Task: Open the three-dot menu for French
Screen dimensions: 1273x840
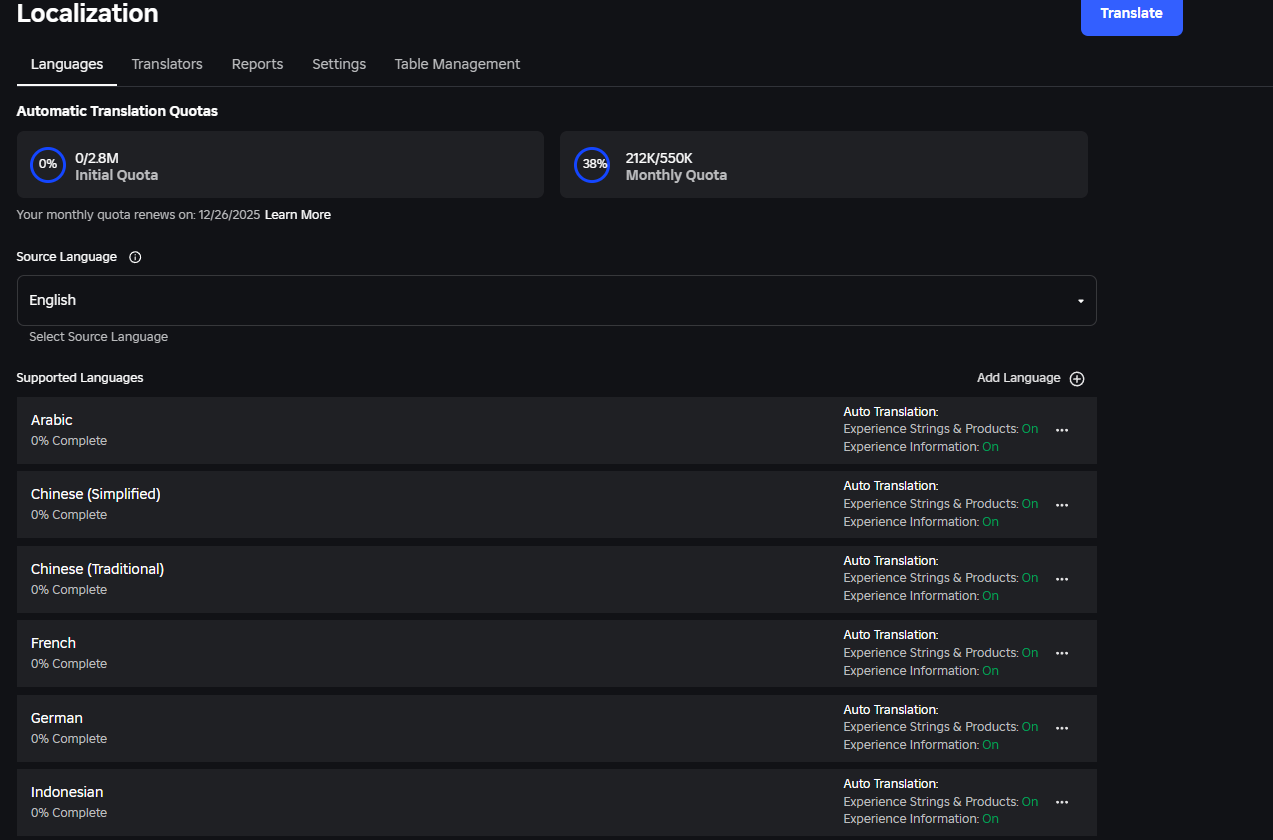Action: pos(1062,654)
